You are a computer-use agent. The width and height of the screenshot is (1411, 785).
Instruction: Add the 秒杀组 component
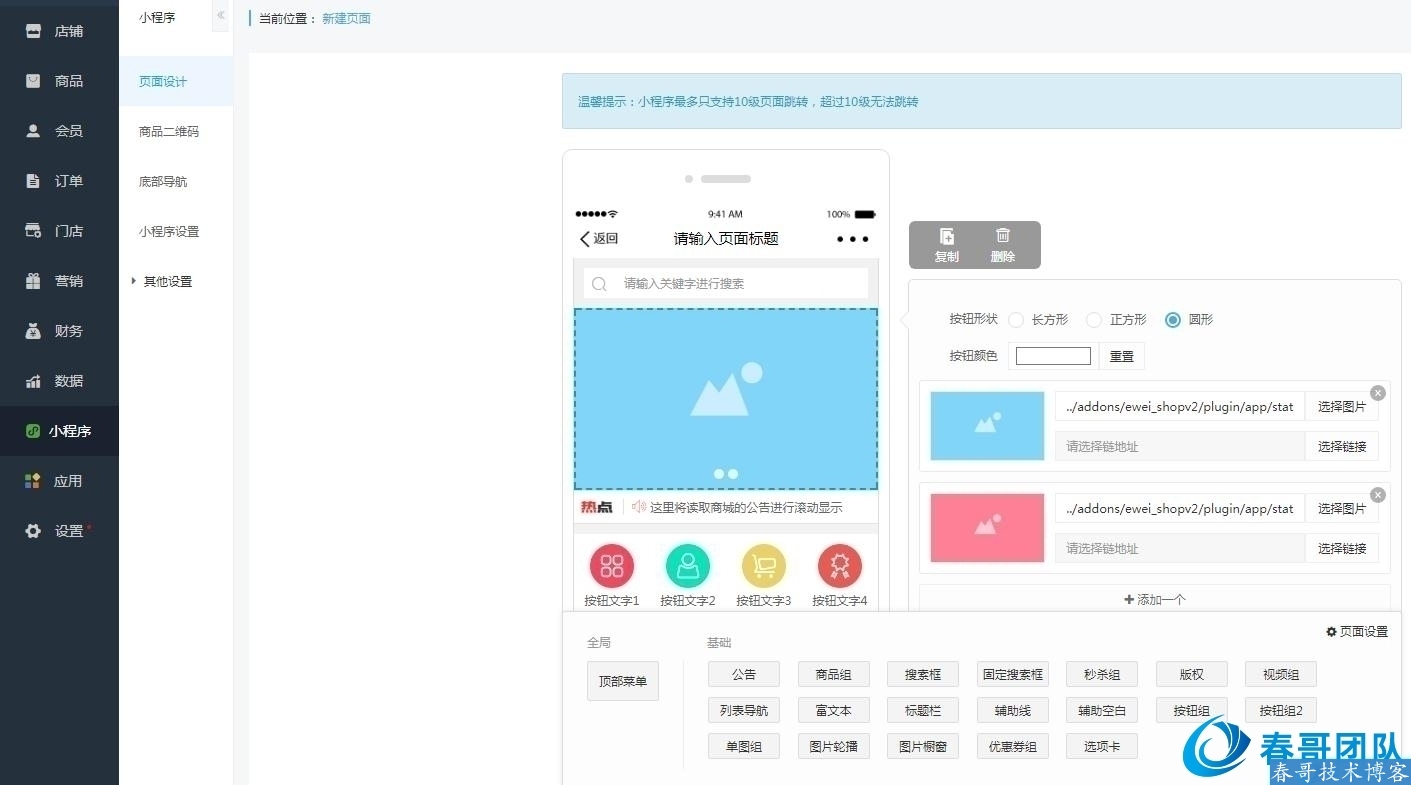(x=1102, y=674)
